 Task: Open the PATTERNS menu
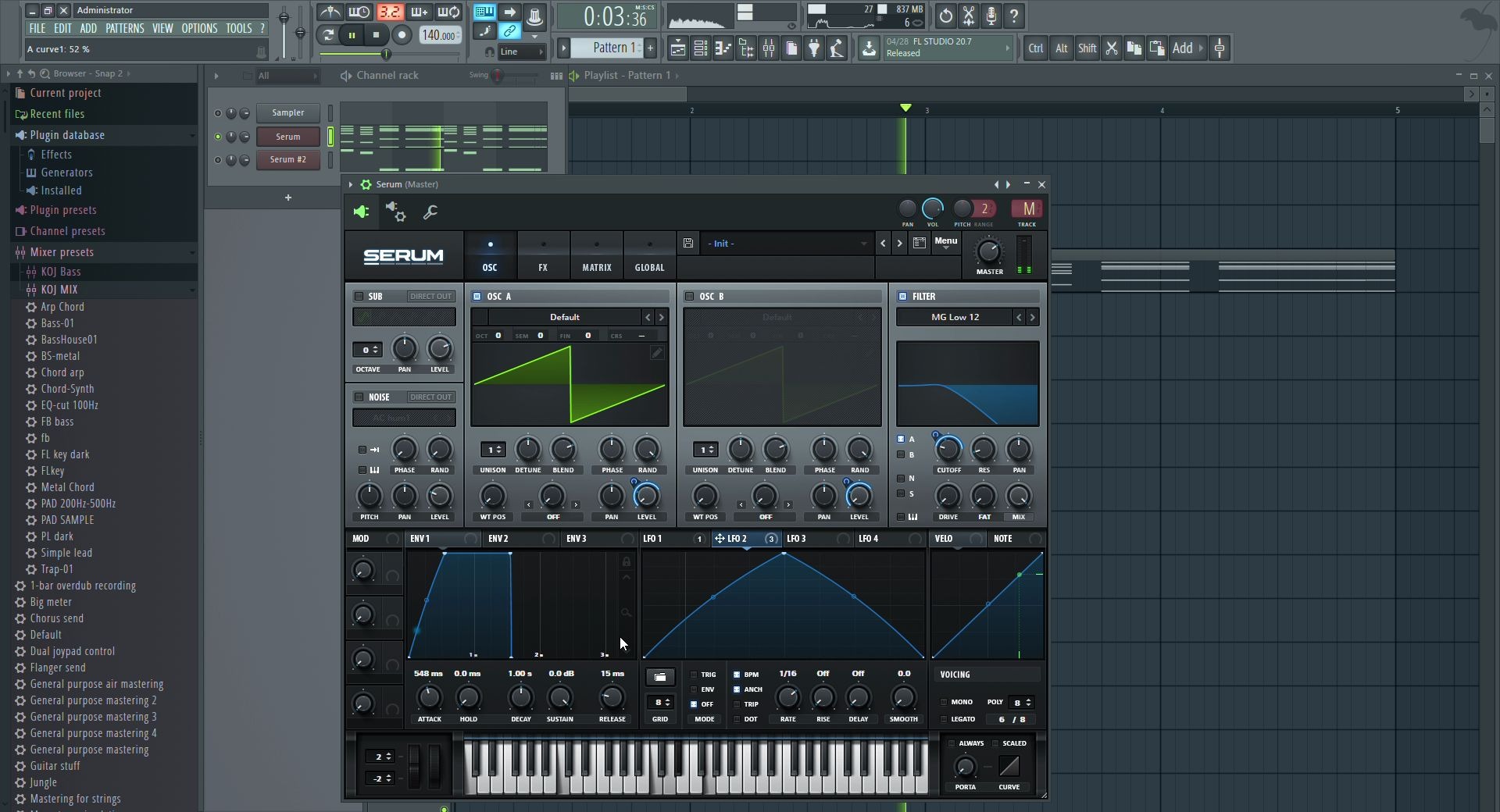coord(125,28)
